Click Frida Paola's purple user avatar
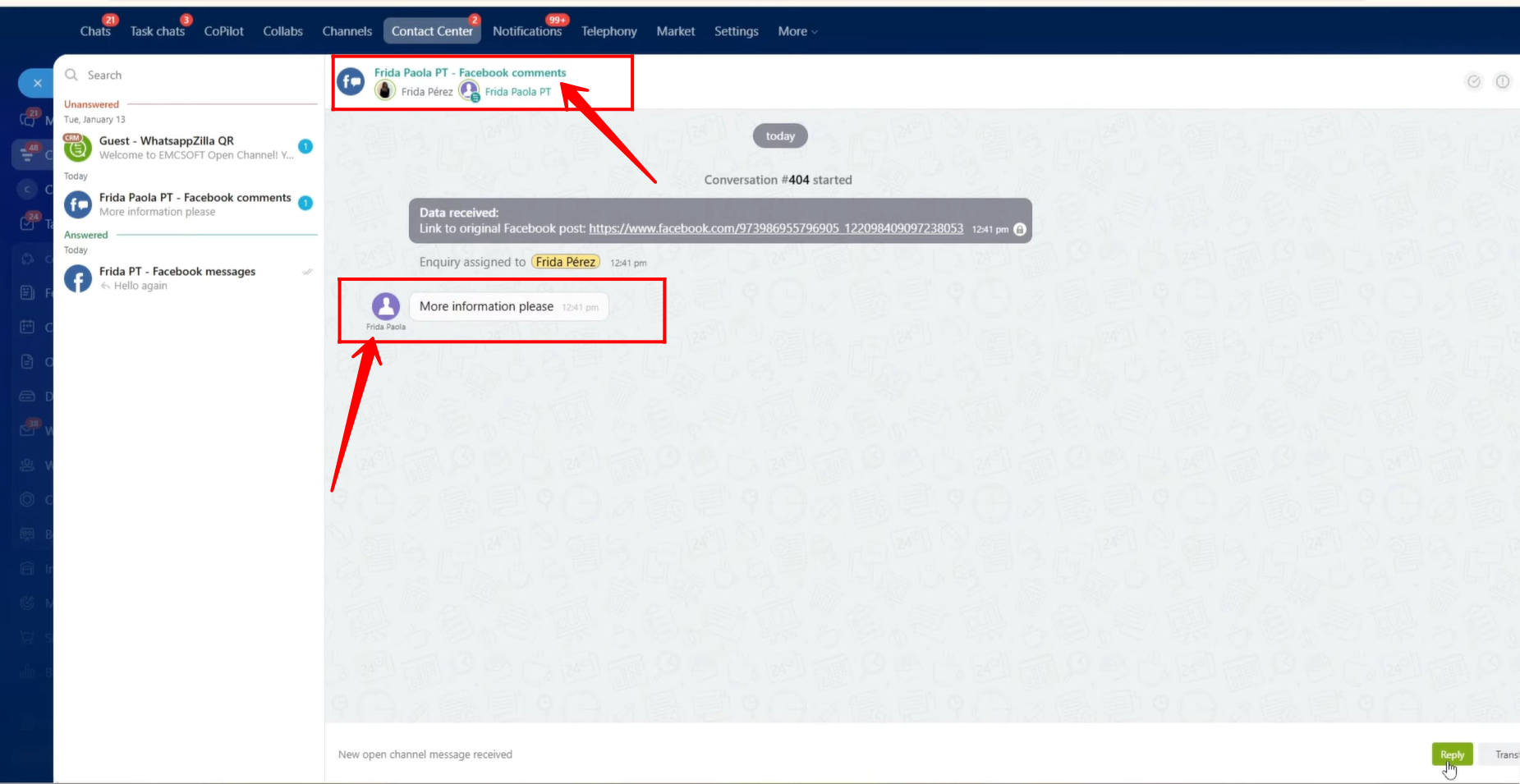Viewport: 1520px width, 784px height. pos(386,306)
